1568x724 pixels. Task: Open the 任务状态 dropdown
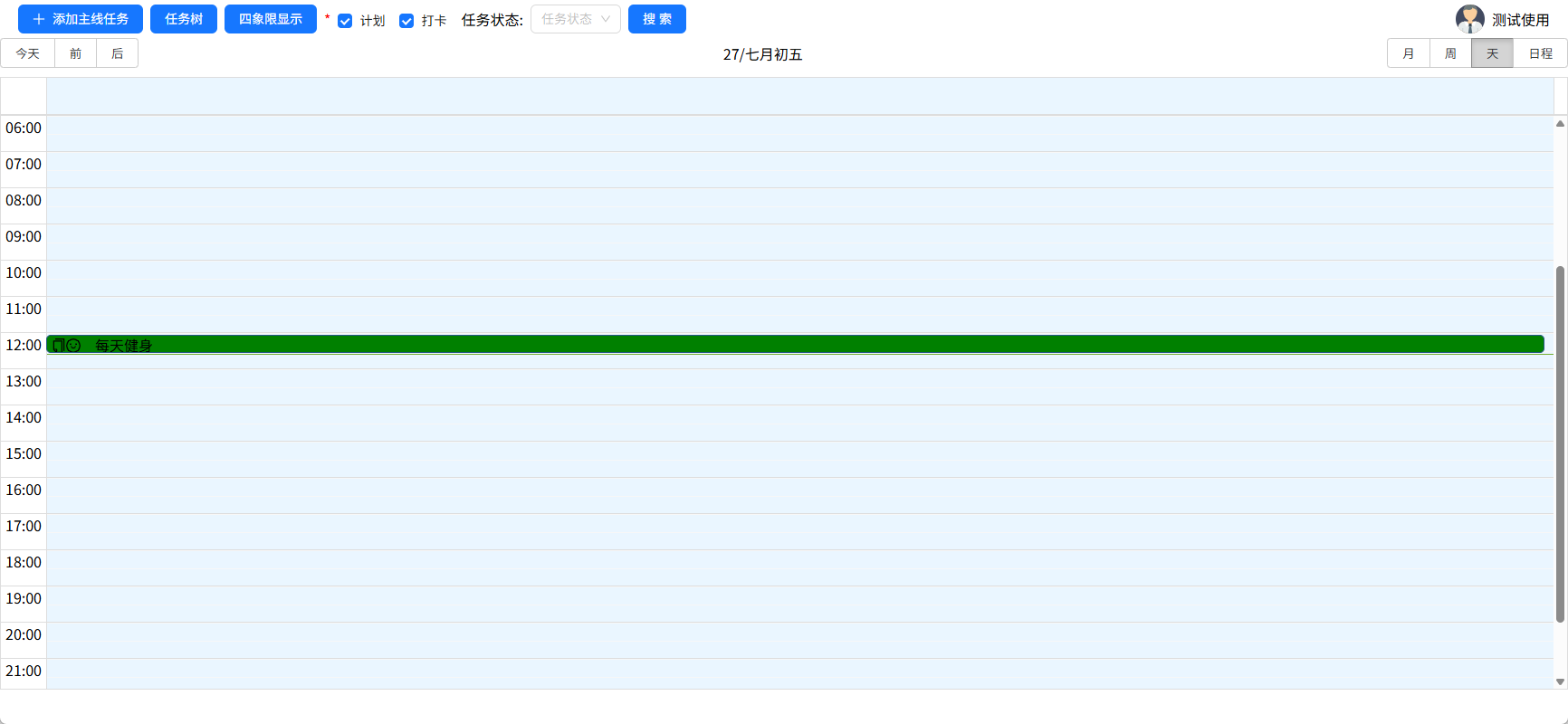(x=576, y=19)
